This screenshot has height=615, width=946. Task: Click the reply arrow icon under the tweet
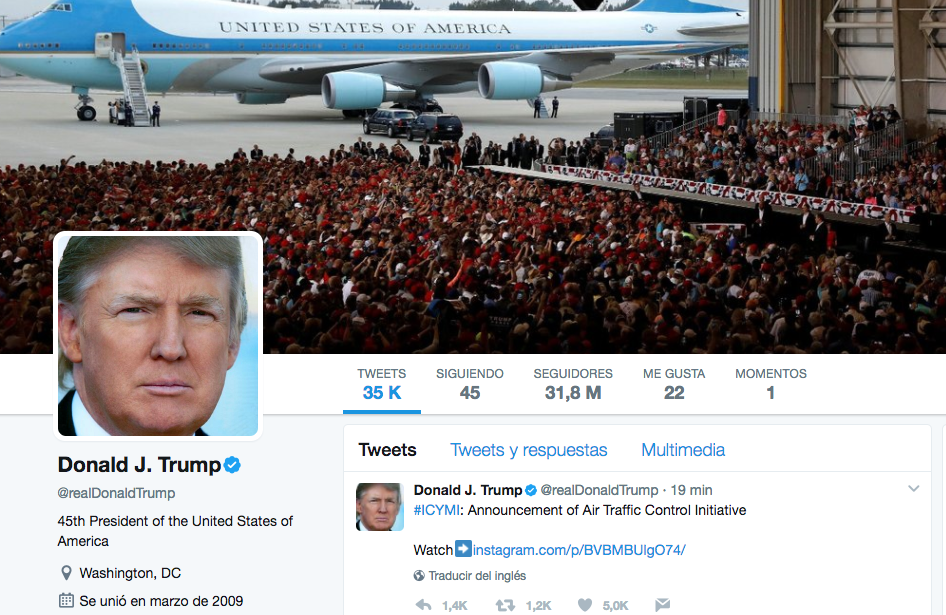tap(424, 605)
